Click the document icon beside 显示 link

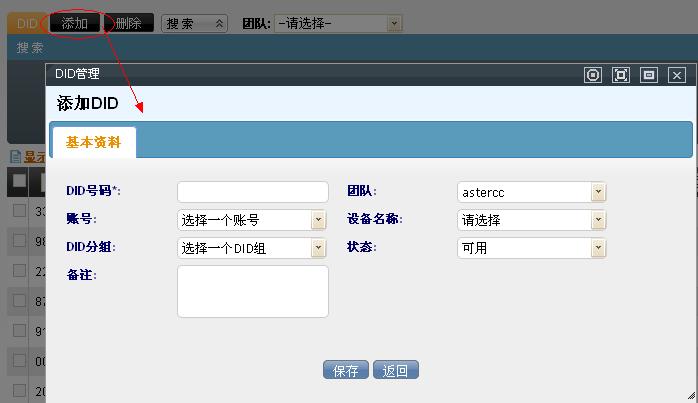tap(15, 157)
